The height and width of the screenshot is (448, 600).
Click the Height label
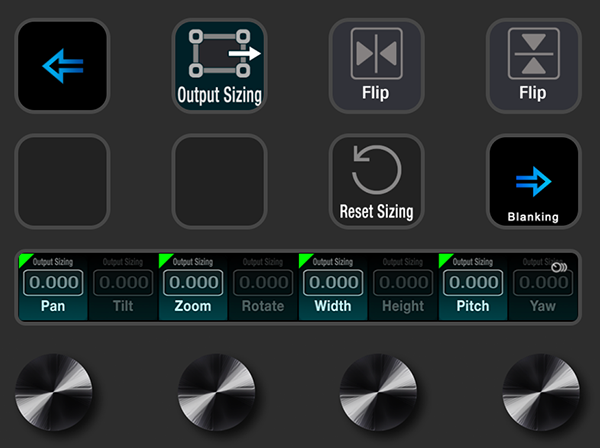pos(403,306)
